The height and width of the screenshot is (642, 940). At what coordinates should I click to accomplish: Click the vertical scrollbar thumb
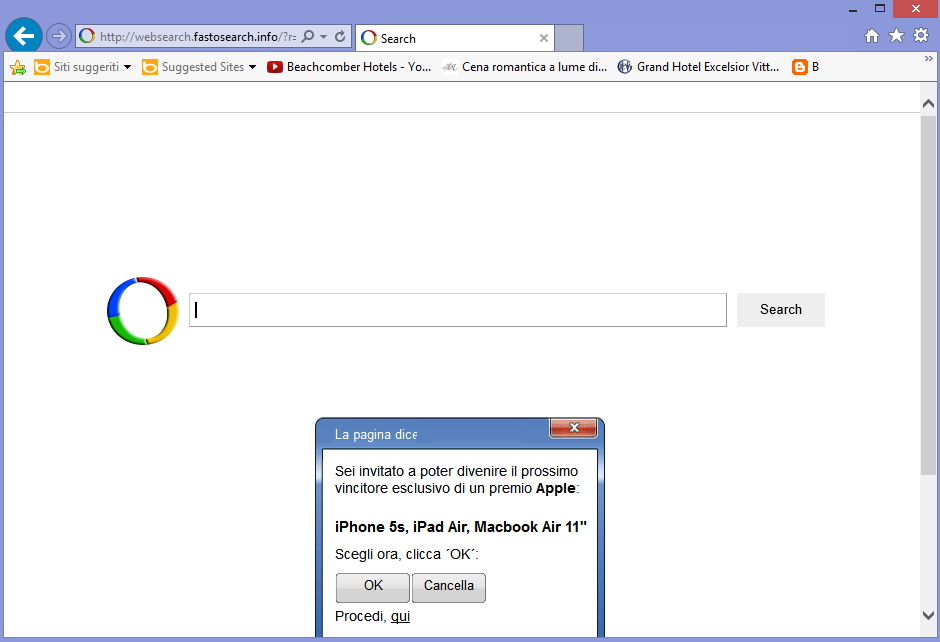click(x=928, y=296)
